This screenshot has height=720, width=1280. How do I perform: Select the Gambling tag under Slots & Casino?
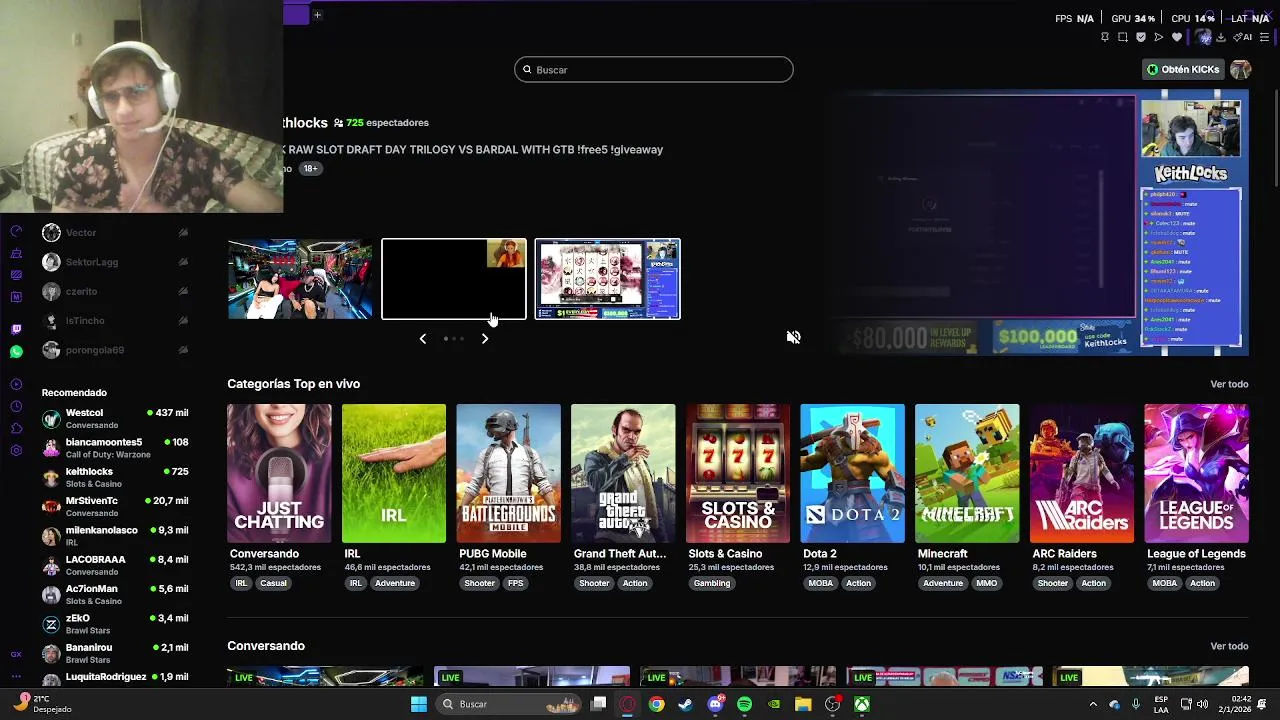click(x=712, y=583)
